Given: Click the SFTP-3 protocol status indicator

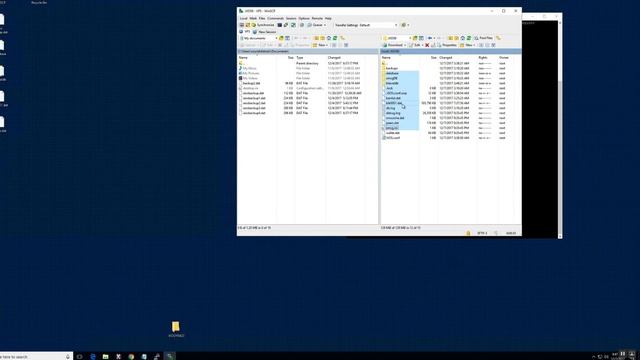Looking at the screenshot, I should (482, 233).
